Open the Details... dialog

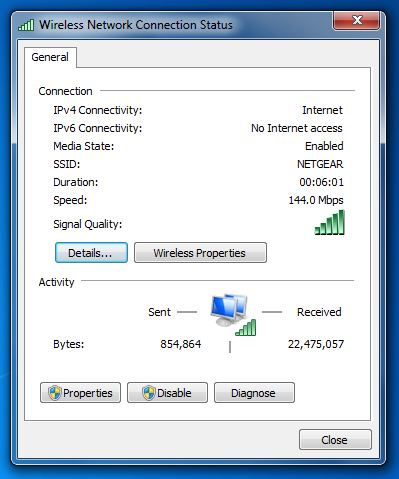91,253
